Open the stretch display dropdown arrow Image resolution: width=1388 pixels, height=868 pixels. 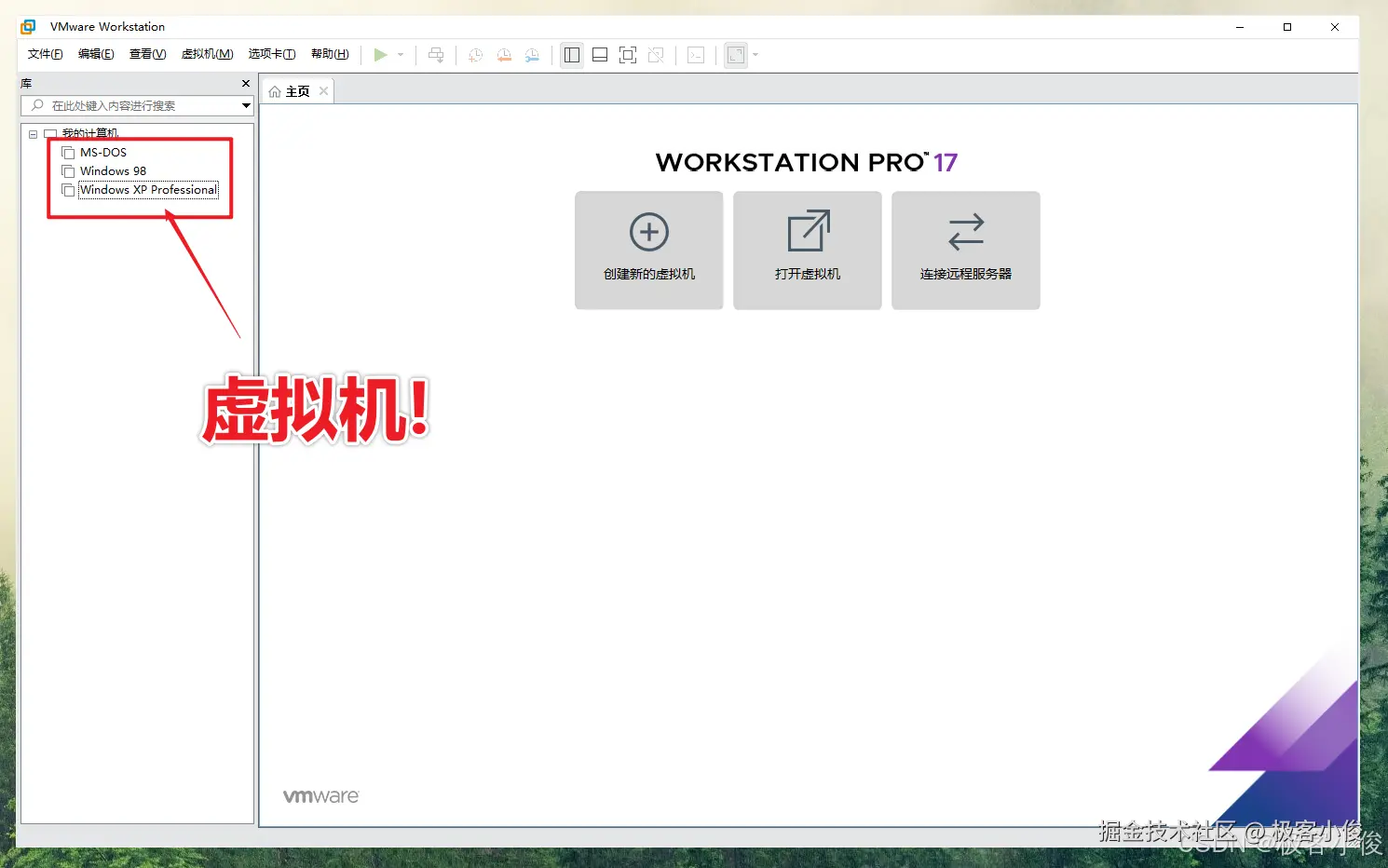coord(755,55)
